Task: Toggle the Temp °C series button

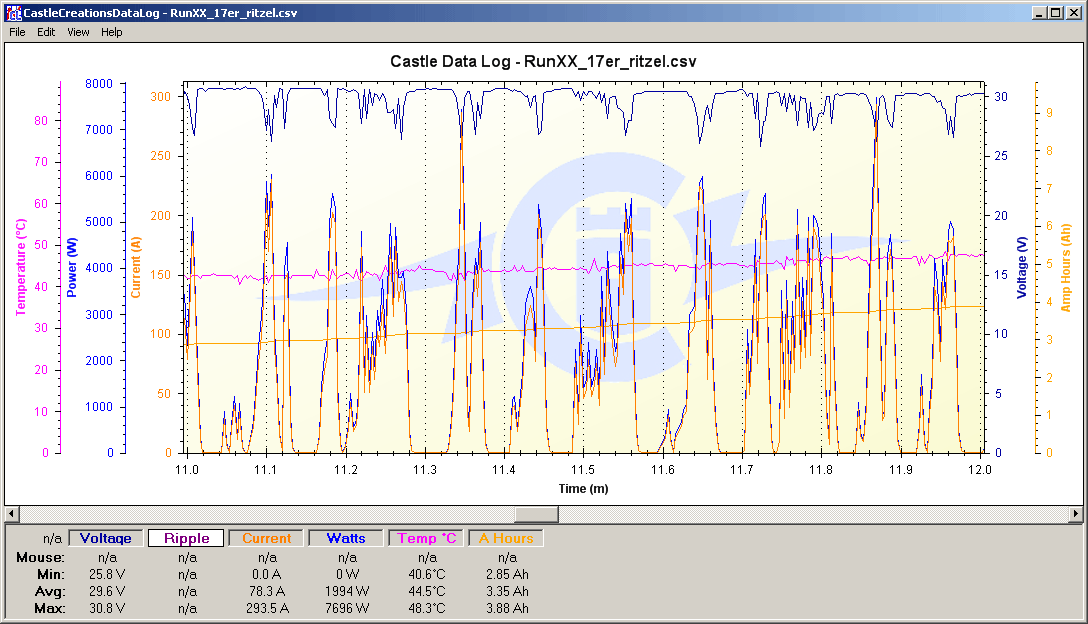Action: pos(427,538)
